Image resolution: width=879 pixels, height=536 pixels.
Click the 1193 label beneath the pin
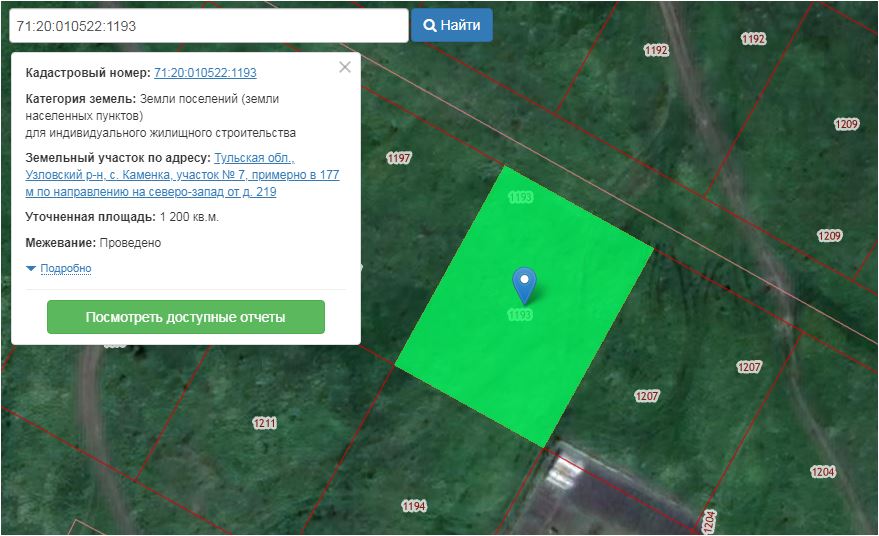[520, 315]
